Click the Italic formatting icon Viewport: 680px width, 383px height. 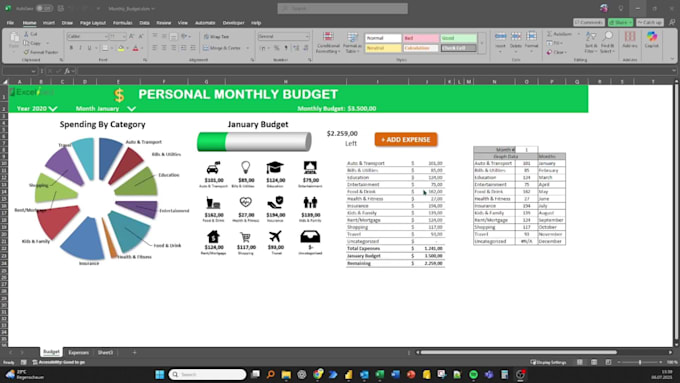[80, 48]
